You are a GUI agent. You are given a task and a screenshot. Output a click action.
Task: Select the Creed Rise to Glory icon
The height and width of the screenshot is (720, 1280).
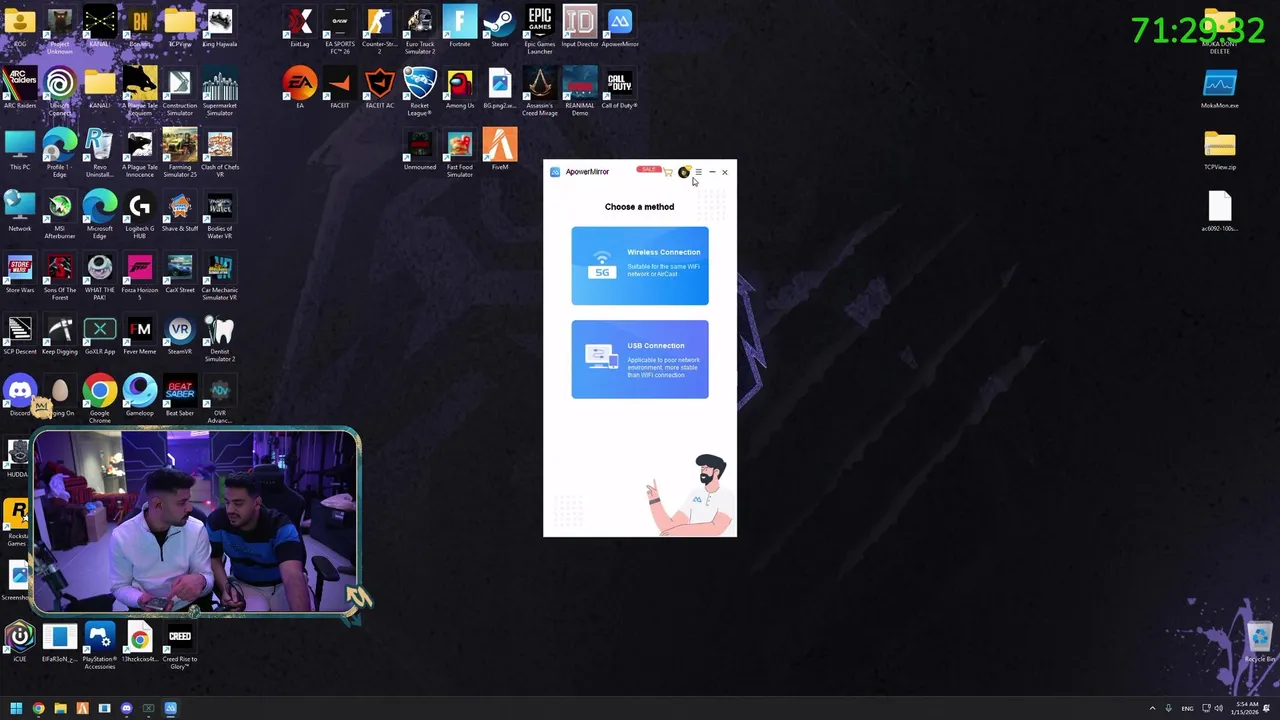(x=180, y=644)
